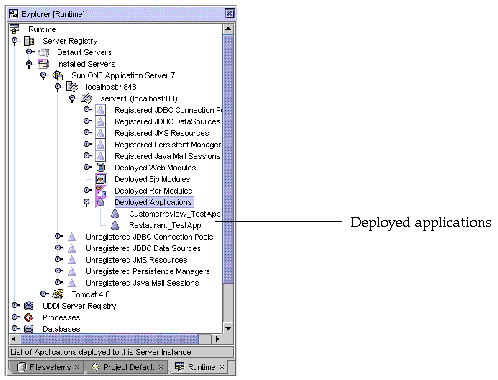The image size is (498, 380).
Task: Click the Registered JavaMail Sessions icon
Action: pos(100,156)
